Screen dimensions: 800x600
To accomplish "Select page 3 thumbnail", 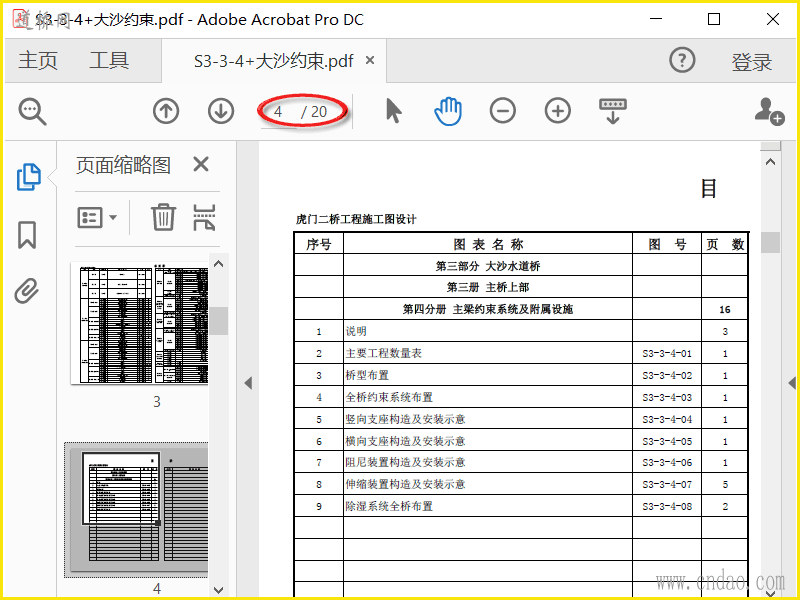I will click(x=139, y=323).
